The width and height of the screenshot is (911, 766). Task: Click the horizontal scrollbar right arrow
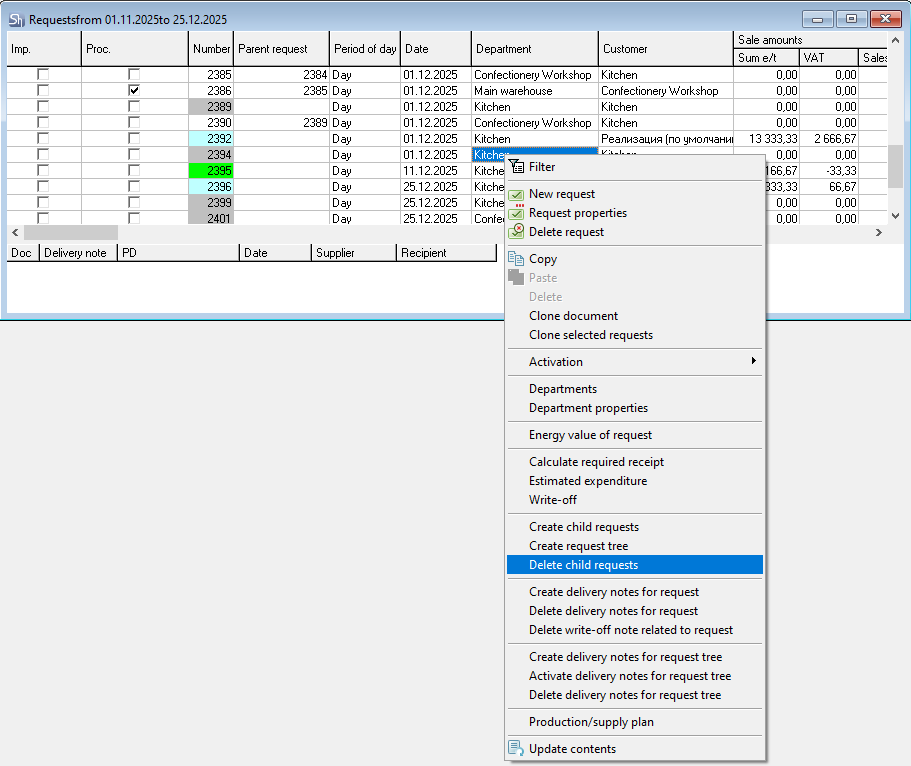coord(879,232)
